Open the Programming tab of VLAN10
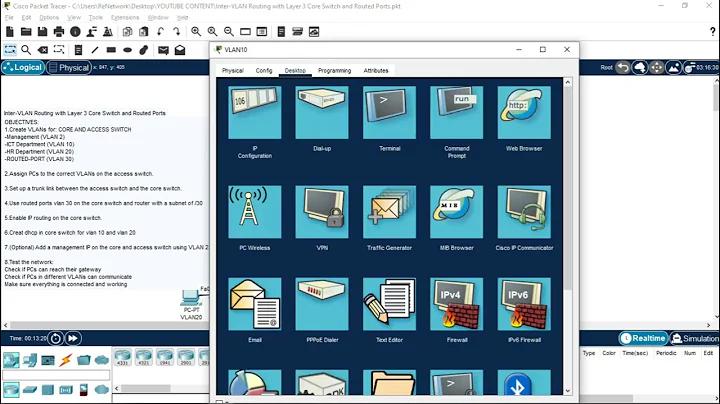The width and height of the screenshot is (720, 404). pos(334,71)
